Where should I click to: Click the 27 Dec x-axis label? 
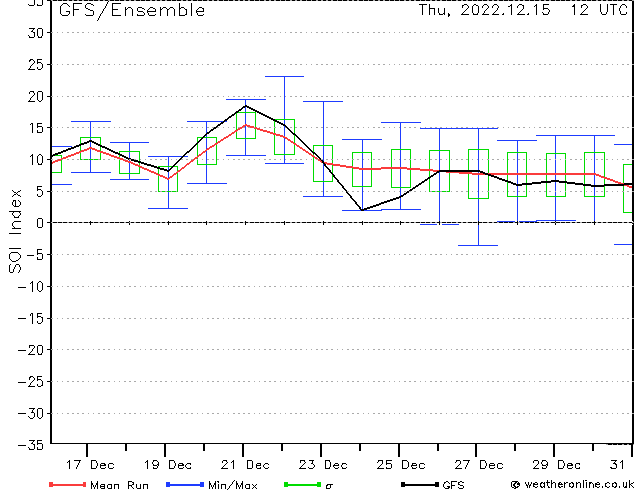tap(479, 465)
